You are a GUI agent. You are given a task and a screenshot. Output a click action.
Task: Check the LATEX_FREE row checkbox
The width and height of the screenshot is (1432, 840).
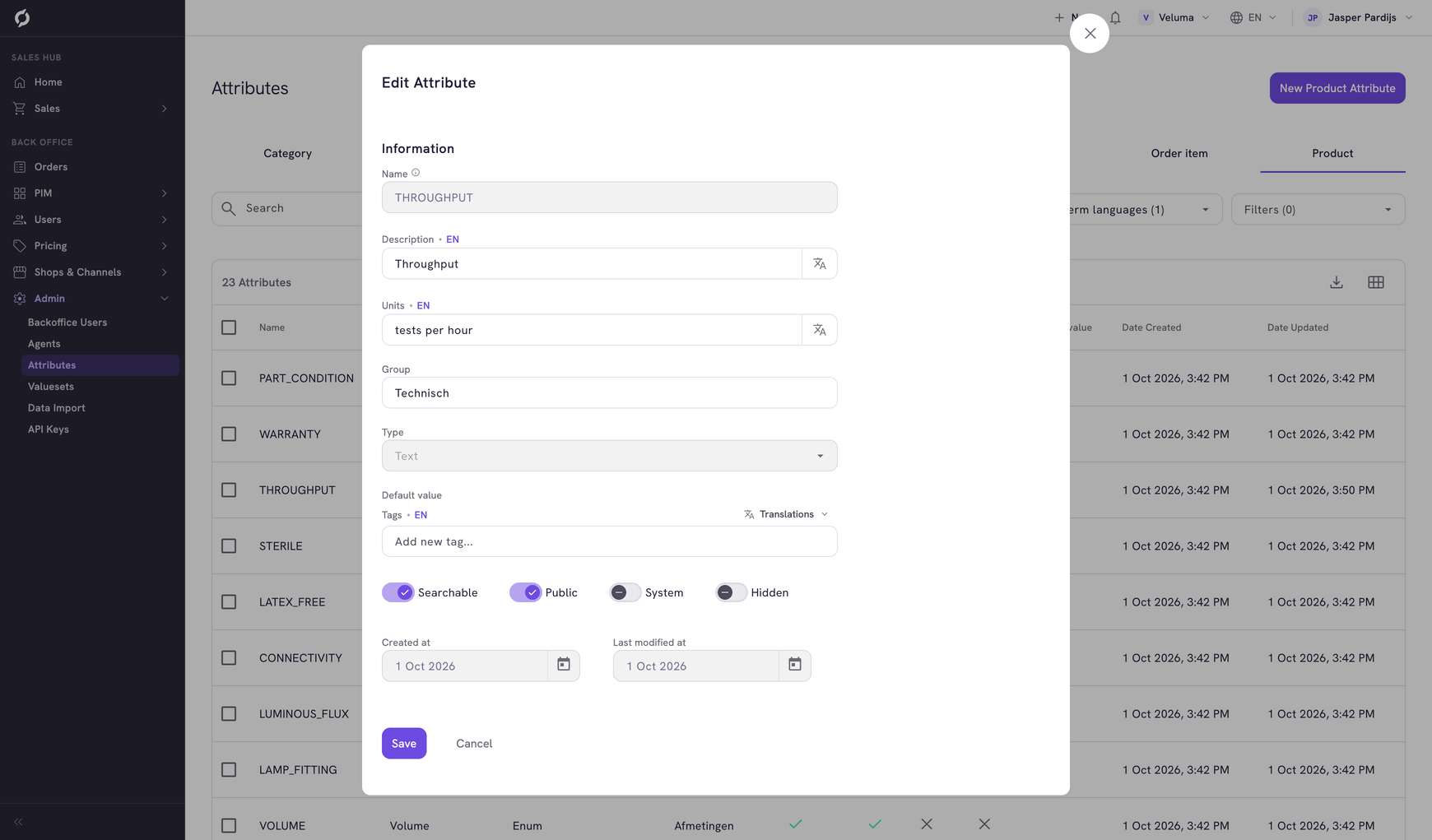229,602
